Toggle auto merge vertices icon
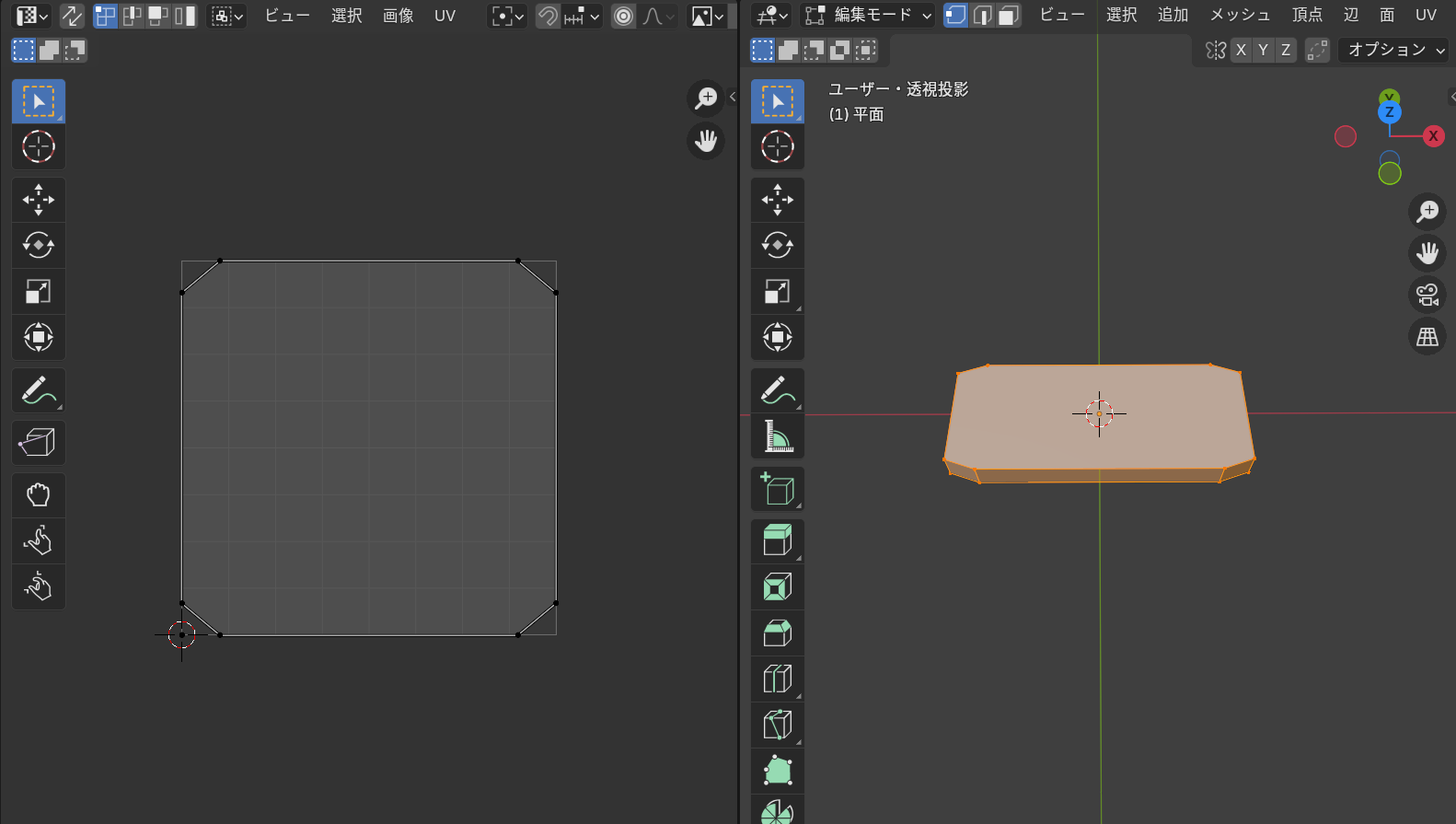Image resolution: width=1456 pixels, height=824 pixels. [1317, 50]
